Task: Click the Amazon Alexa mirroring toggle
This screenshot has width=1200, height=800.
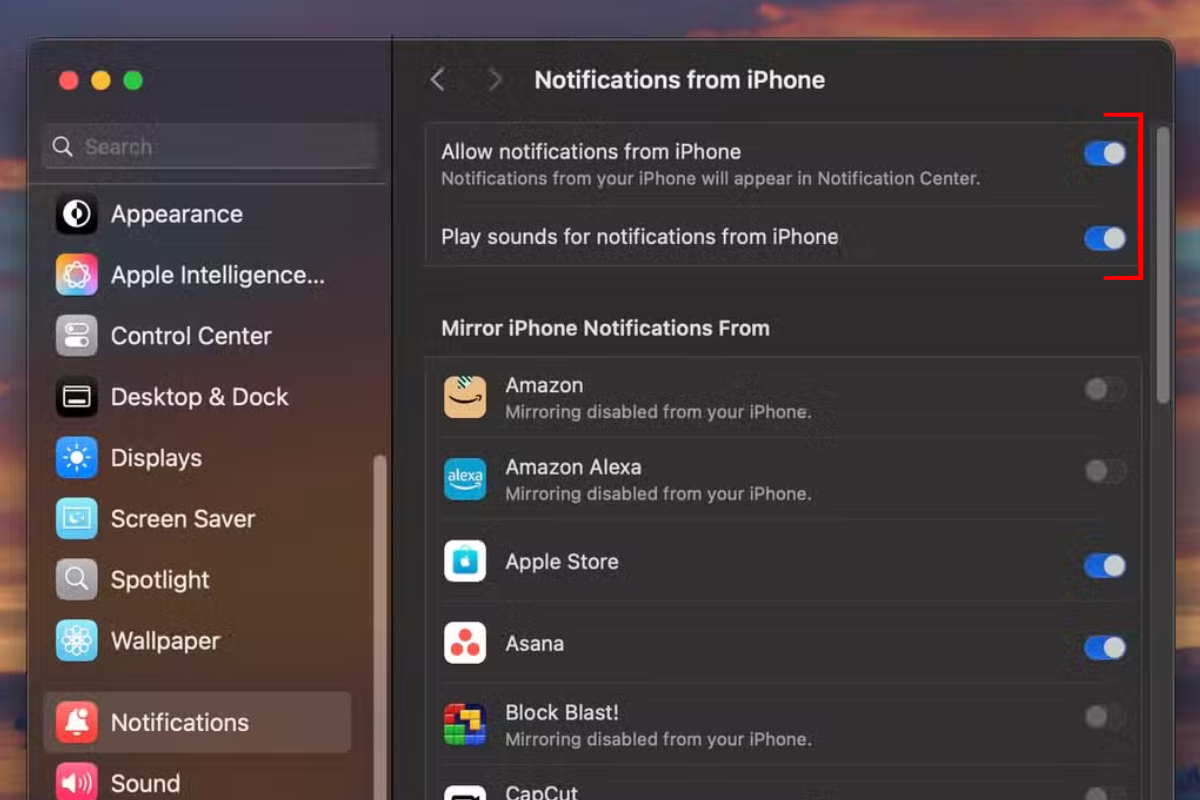Action: 1104,471
